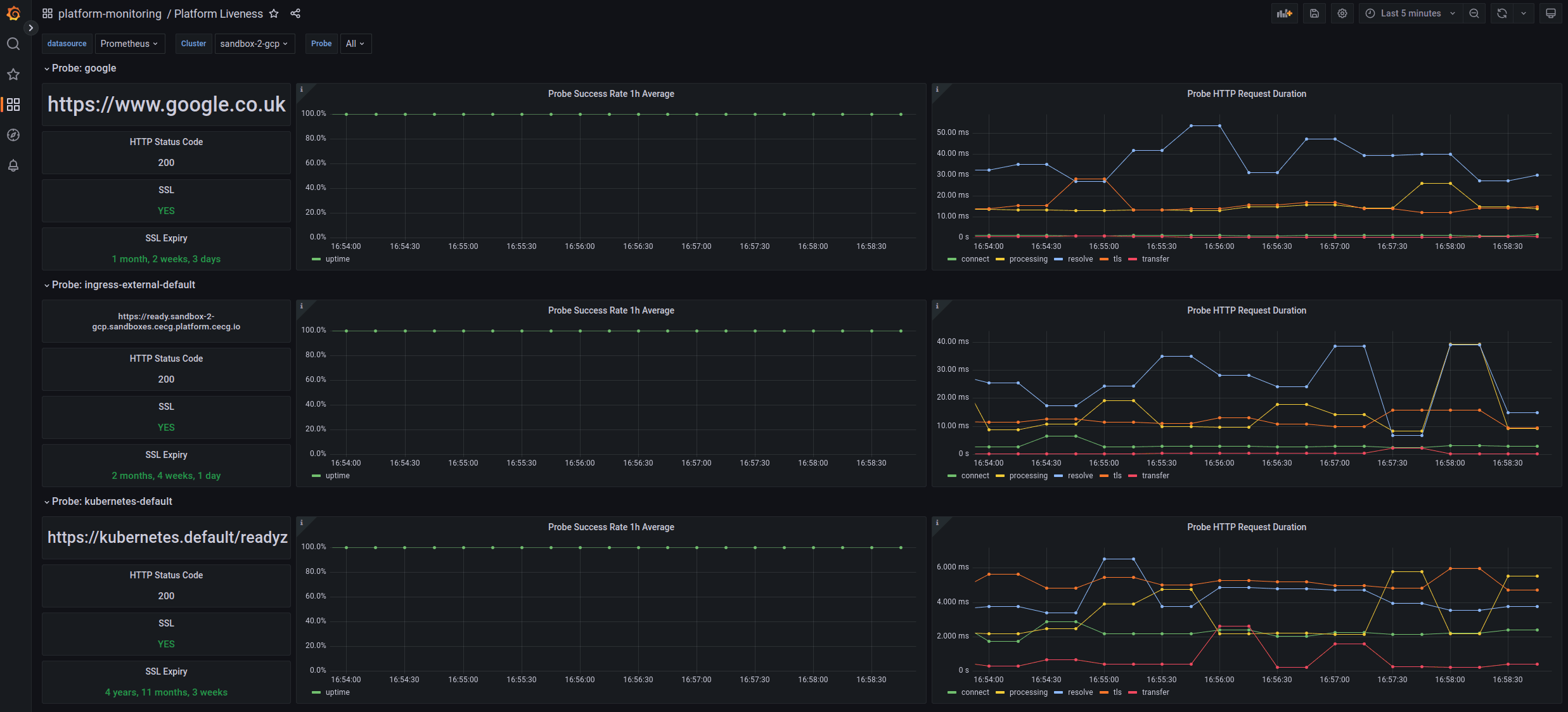The width and height of the screenshot is (1568, 712).
Task: Click the processing legend color swatch in the ingress duration panel
Action: pos(1000,476)
